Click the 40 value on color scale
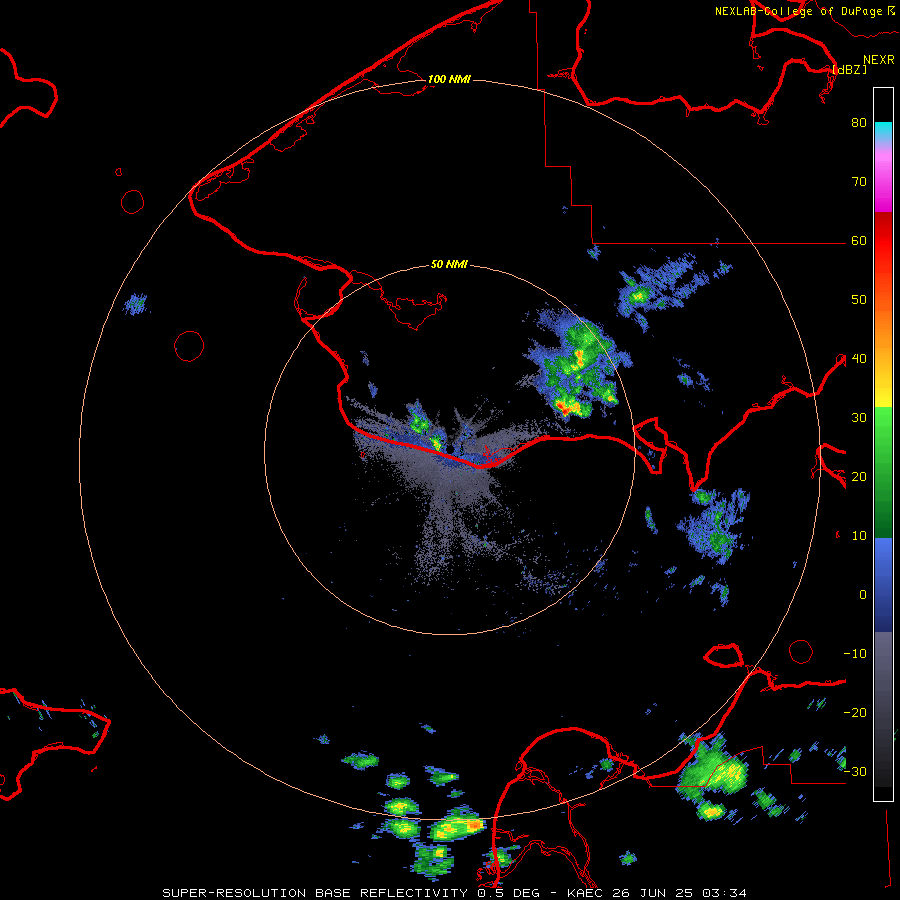This screenshot has width=900, height=900. 859,359
